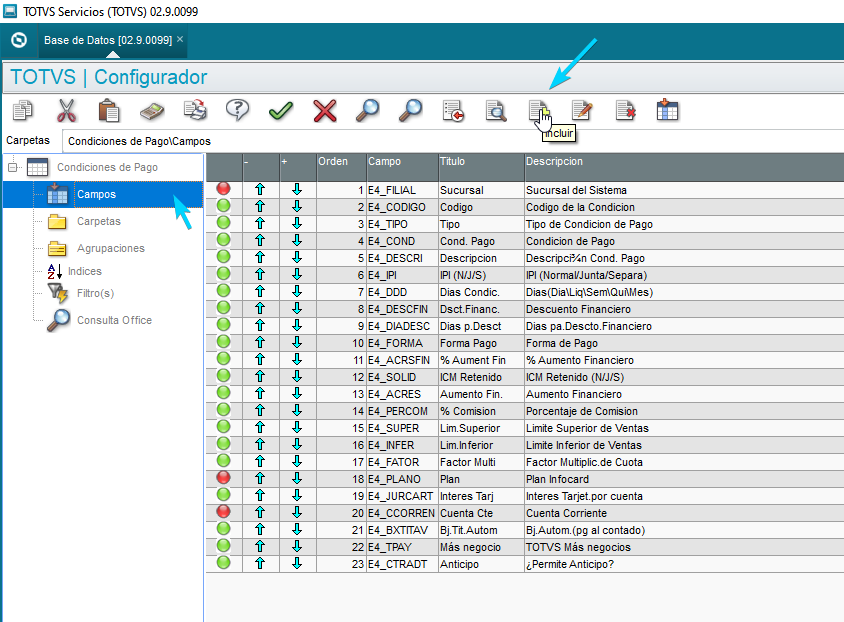Open the calculator icon in toolbar
The height and width of the screenshot is (622, 844).
(x=152, y=111)
